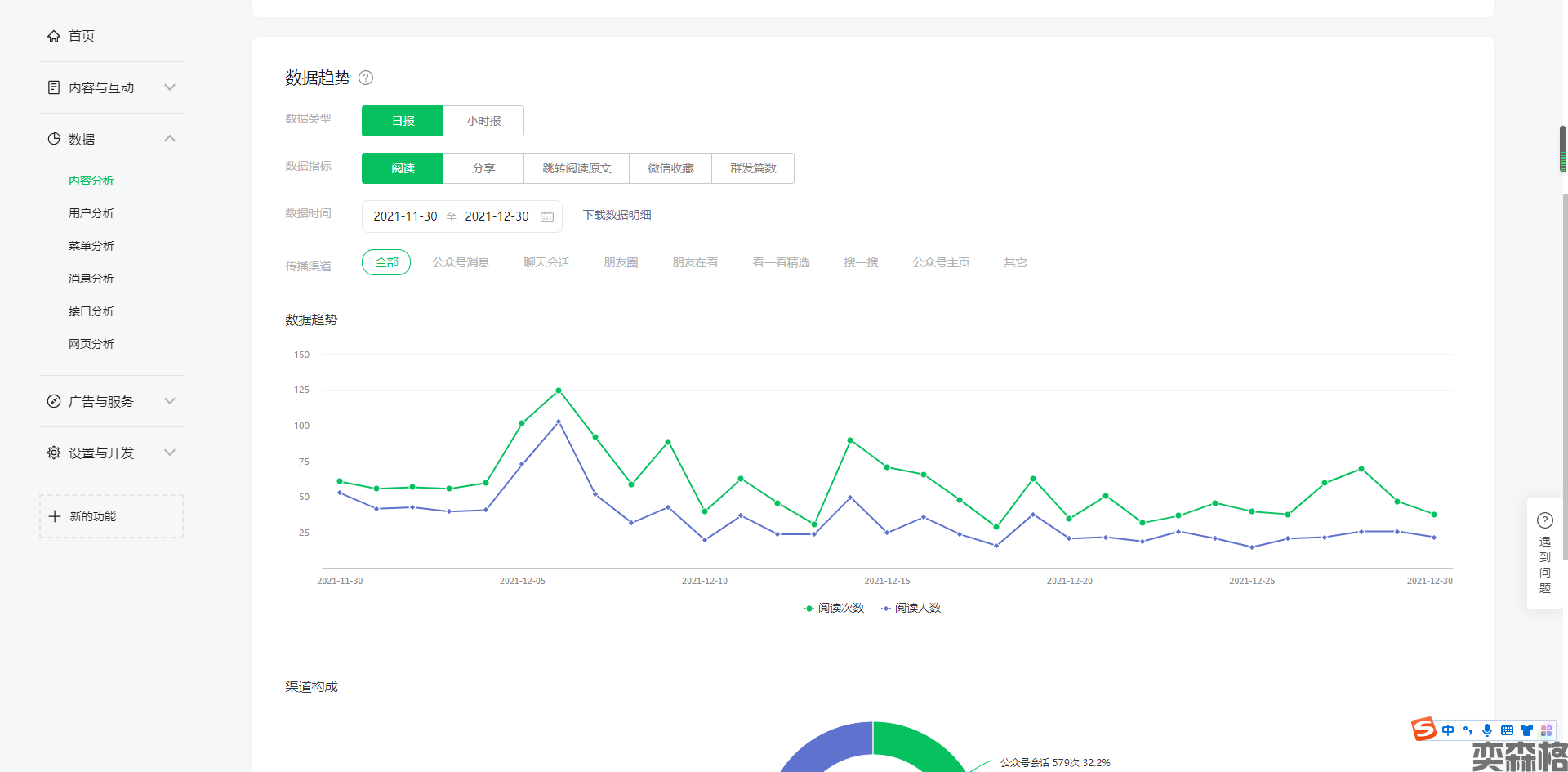Choose the 微信收藏 metric button
The image size is (1568, 772).
tap(670, 168)
